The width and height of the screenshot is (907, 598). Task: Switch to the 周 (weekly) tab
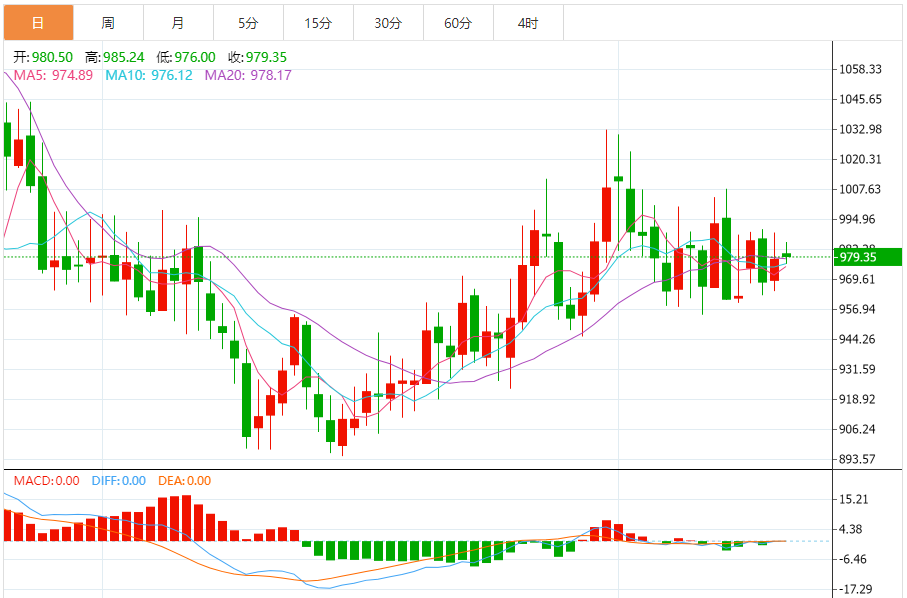pyautogui.click(x=108, y=23)
